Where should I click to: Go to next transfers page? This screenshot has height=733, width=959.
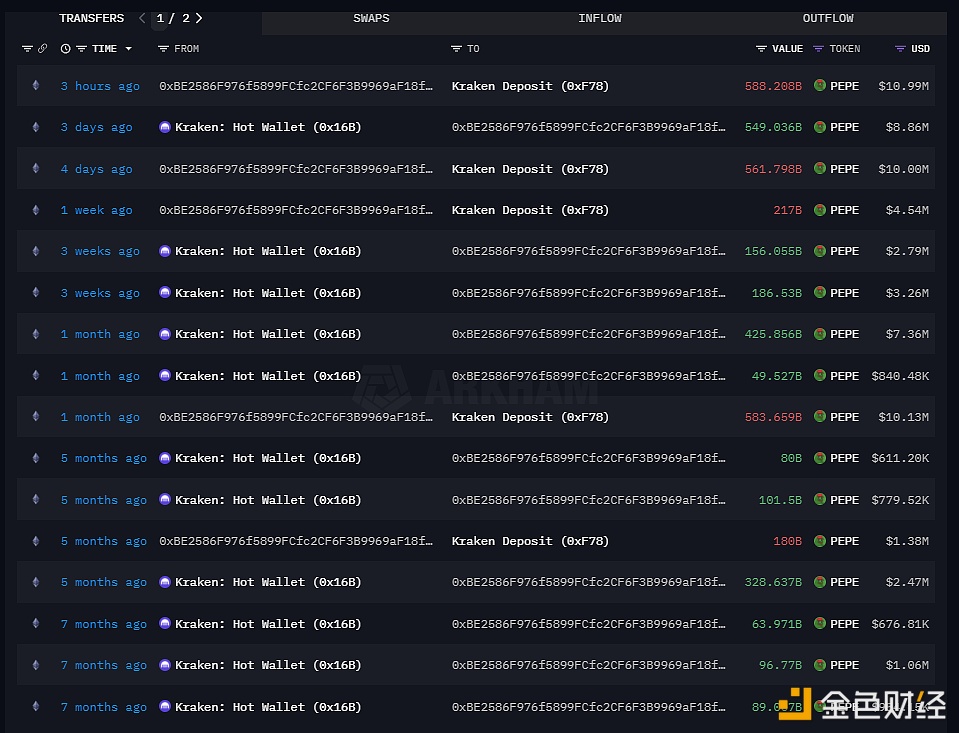pos(199,18)
